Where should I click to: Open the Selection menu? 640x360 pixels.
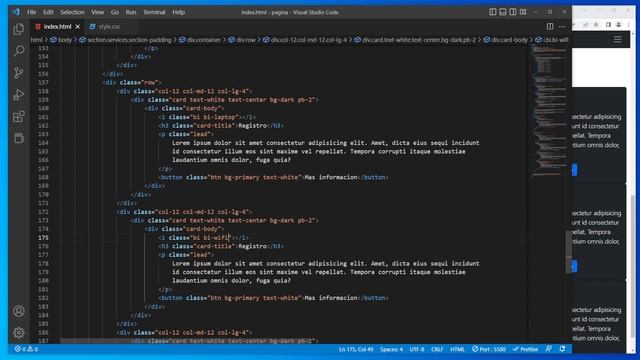point(72,12)
